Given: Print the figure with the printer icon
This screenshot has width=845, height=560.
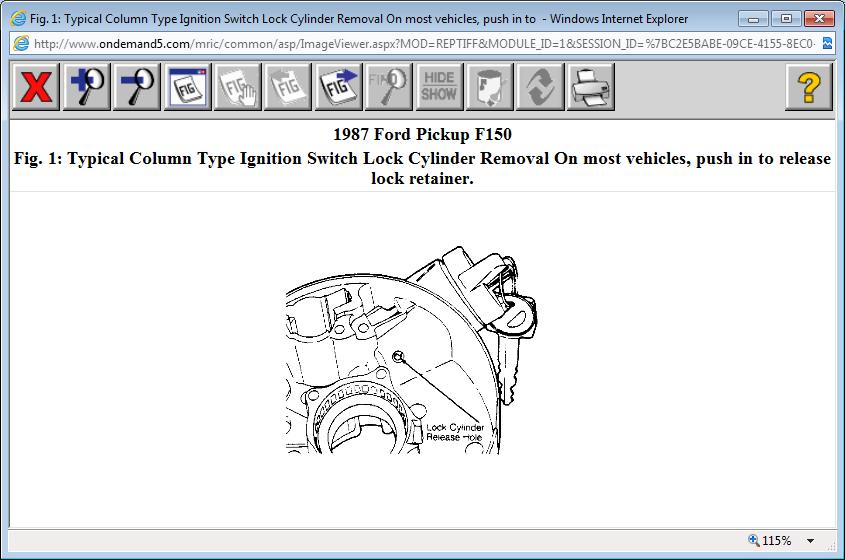Looking at the screenshot, I should tap(591, 87).
